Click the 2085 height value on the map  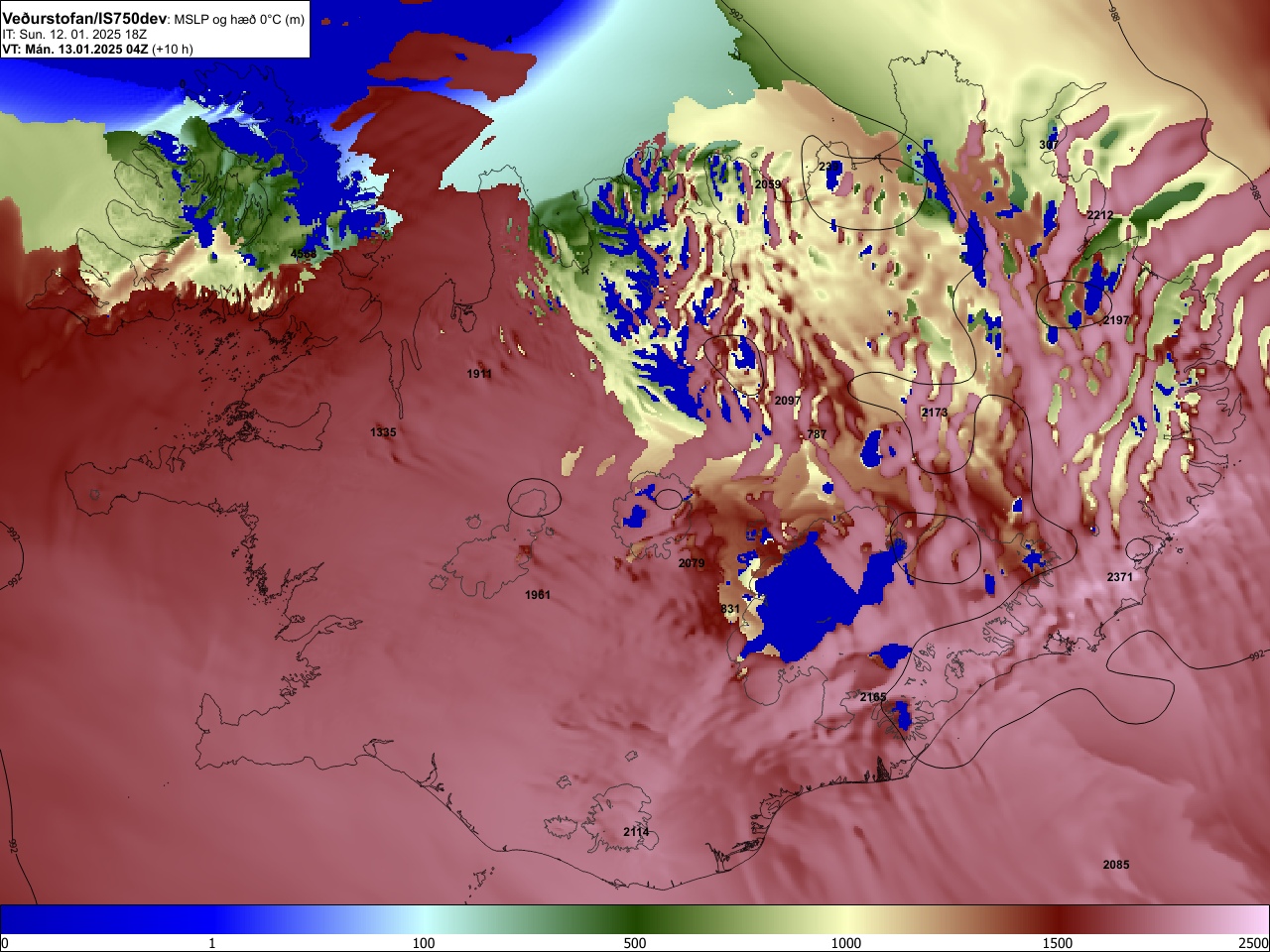[1116, 865]
